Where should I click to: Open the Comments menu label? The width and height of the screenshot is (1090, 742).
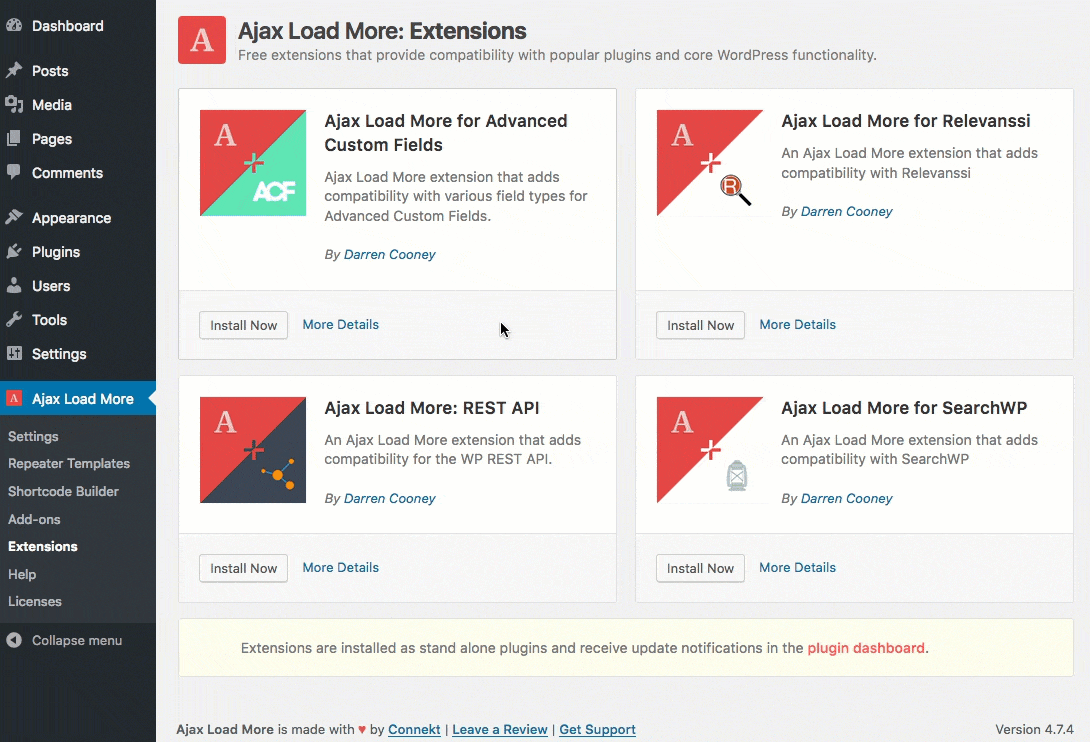[67, 172]
